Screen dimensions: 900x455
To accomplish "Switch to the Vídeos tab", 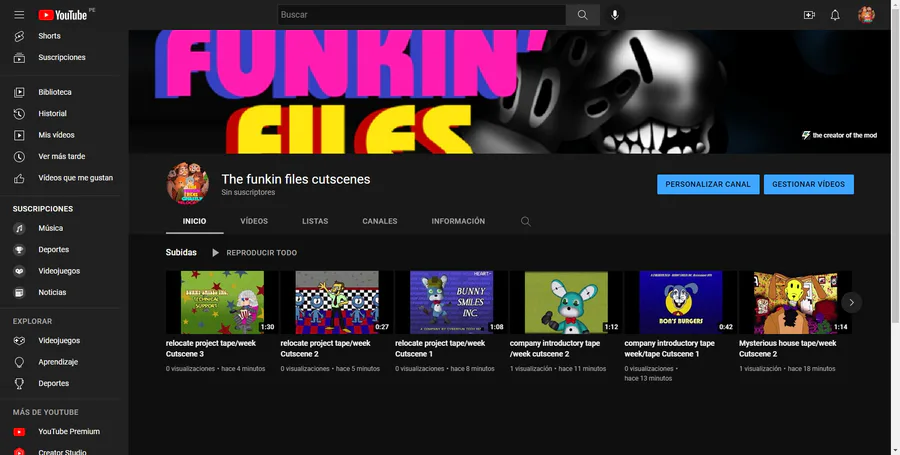I will (x=254, y=221).
